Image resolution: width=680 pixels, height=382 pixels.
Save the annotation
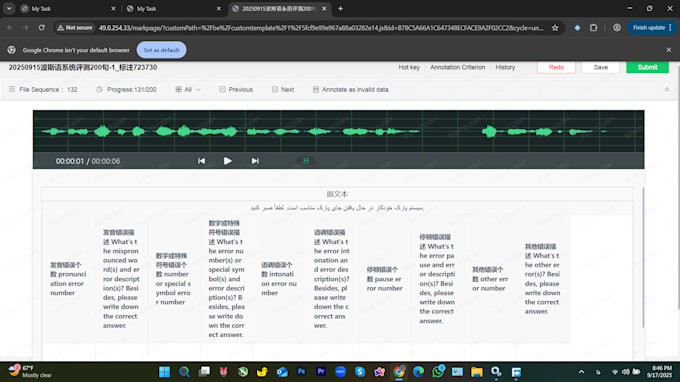601,67
